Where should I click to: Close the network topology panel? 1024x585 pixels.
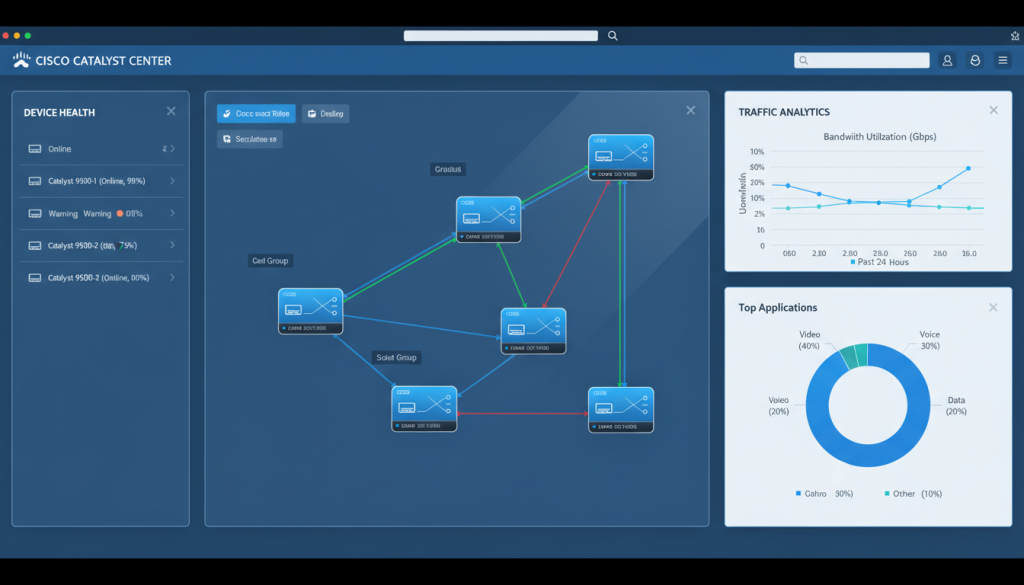pyautogui.click(x=691, y=110)
